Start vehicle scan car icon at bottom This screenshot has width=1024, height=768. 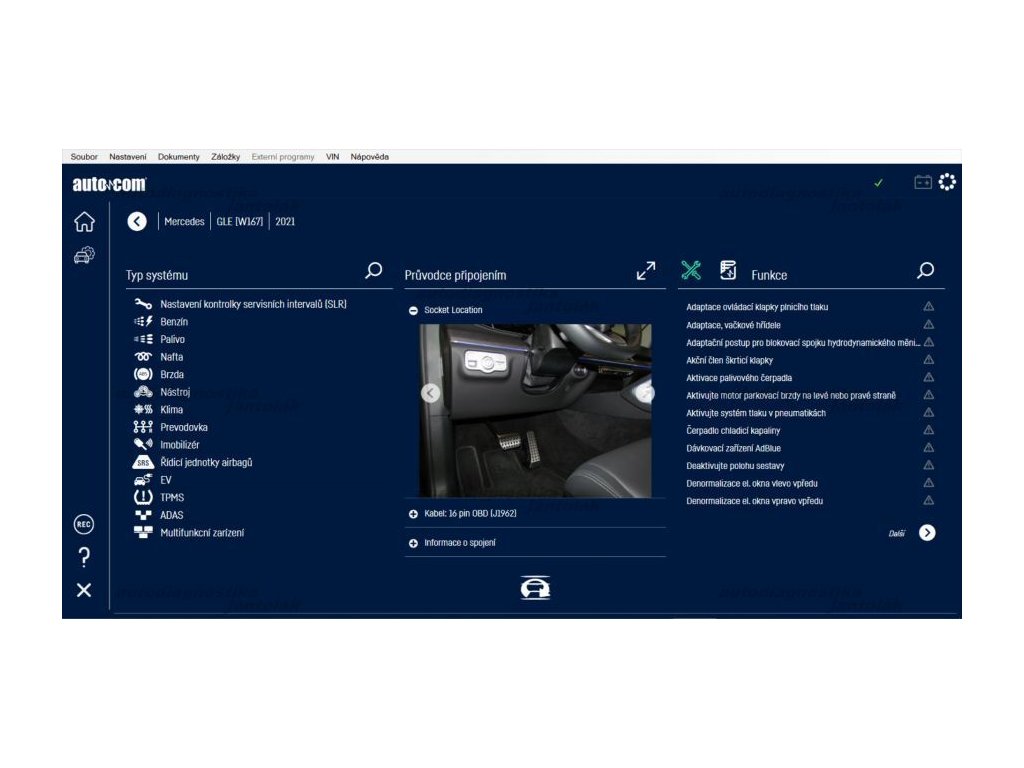(x=535, y=588)
